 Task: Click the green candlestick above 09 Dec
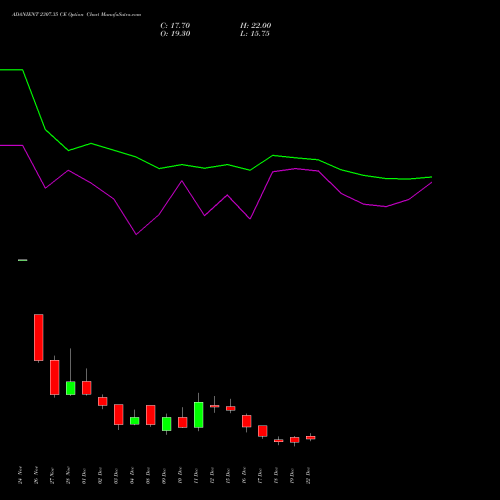[x=167, y=424]
